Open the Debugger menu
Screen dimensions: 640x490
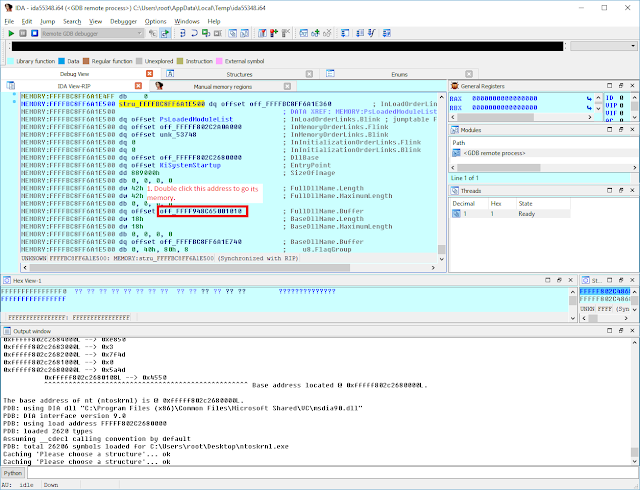(123, 21)
